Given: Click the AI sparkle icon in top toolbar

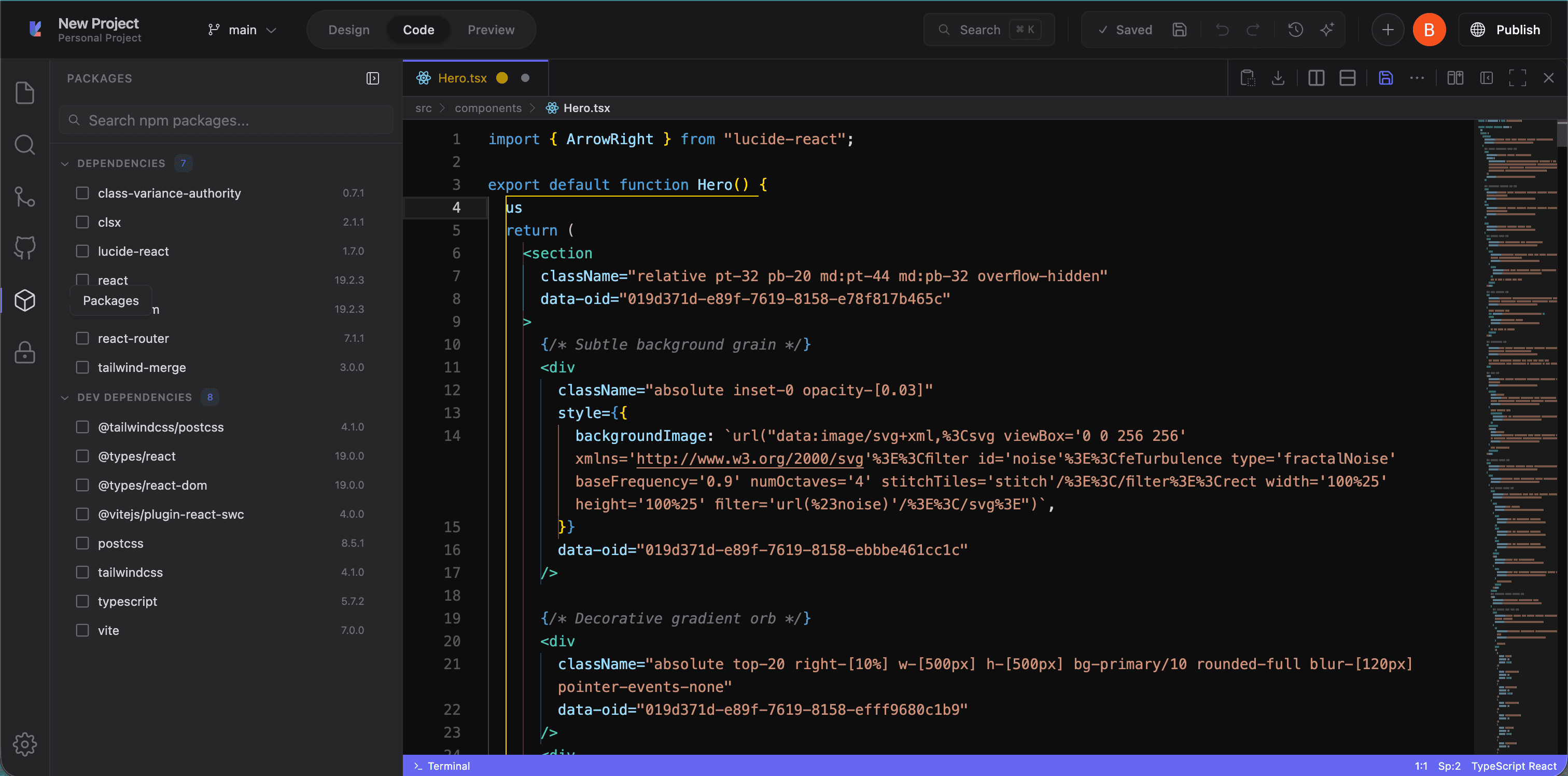Looking at the screenshot, I should 1327,29.
